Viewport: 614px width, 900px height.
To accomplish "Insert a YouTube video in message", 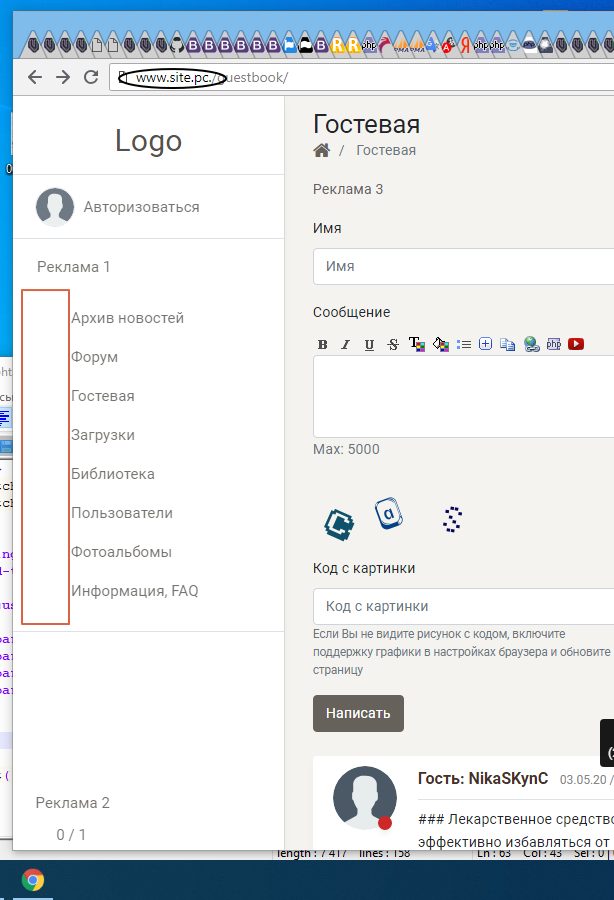I will (x=576, y=344).
